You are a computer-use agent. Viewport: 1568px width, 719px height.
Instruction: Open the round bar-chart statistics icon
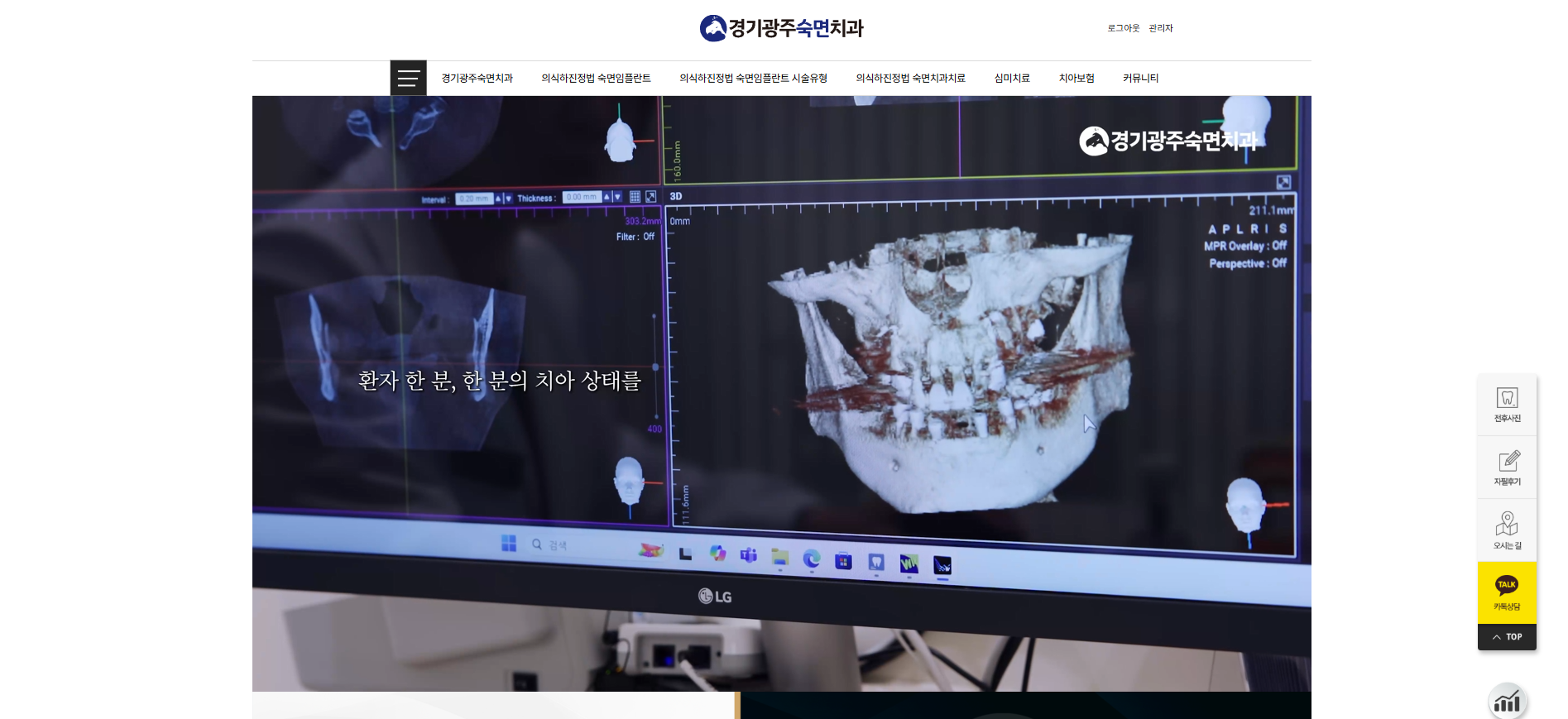(1507, 702)
